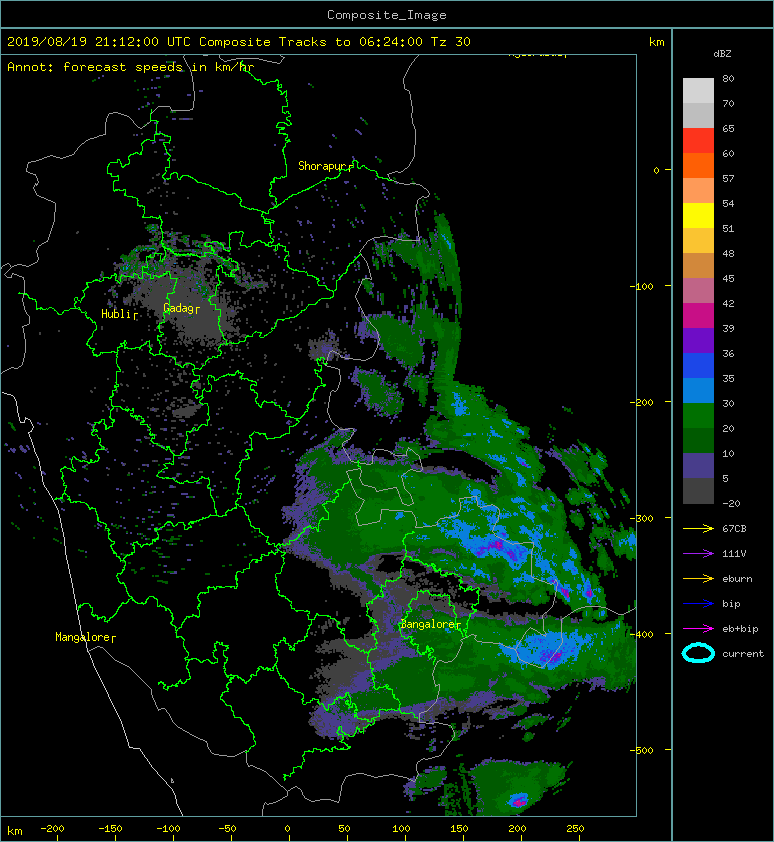
Task: Select the magenta 39–42 dBZ band
Action: (698, 315)
